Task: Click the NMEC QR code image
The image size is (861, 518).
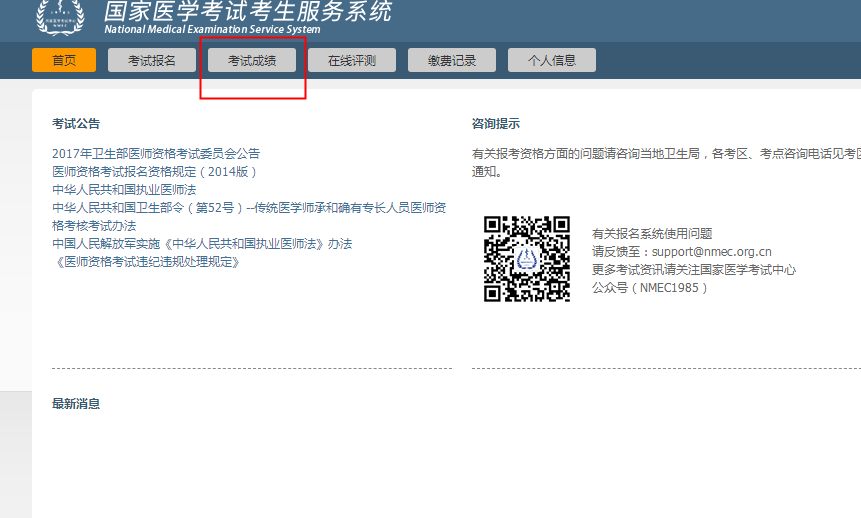Action: [x=526, y=258]
